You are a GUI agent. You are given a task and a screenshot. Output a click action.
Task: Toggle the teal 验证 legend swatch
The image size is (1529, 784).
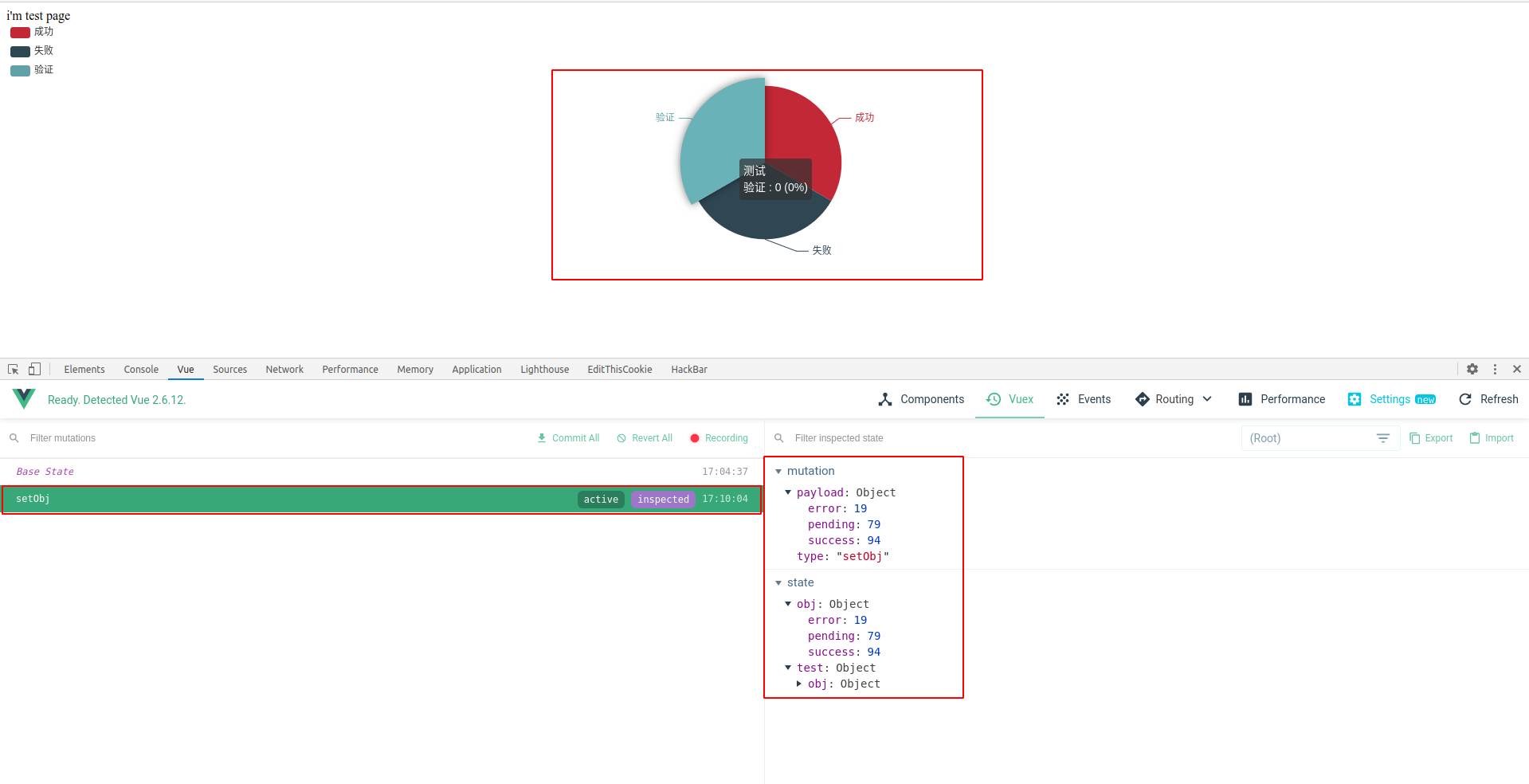coord(20,71)
